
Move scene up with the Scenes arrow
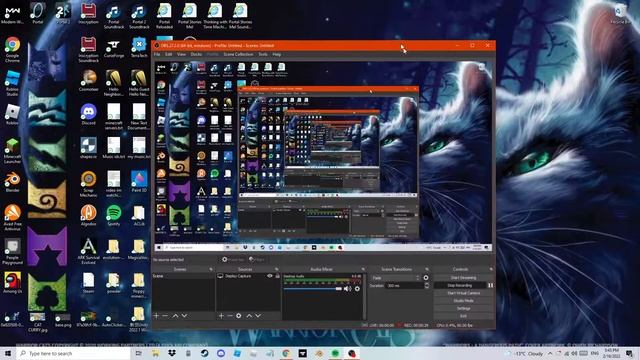click(175, 316)
